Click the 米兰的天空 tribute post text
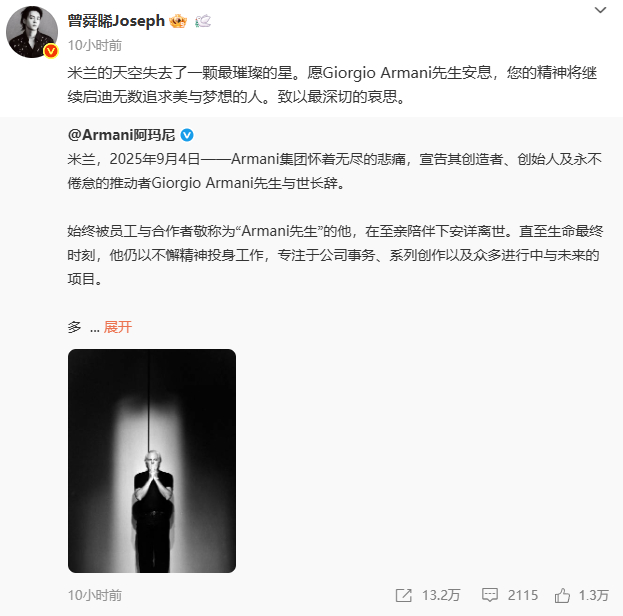The image size is (623, 616). tap(332, 85)
